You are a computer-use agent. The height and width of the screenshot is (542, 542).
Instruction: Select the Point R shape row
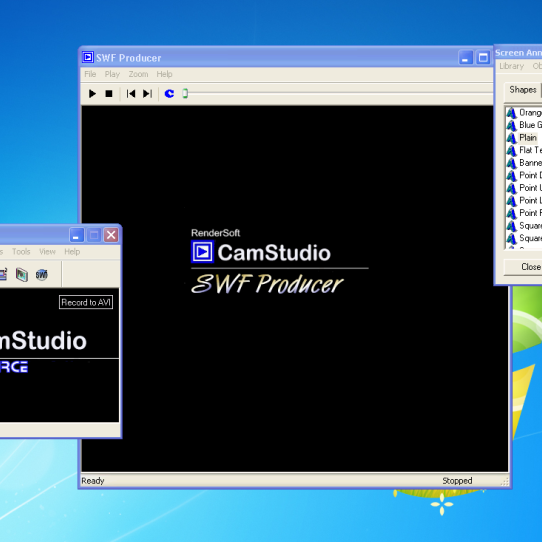(x=524, y=213)
